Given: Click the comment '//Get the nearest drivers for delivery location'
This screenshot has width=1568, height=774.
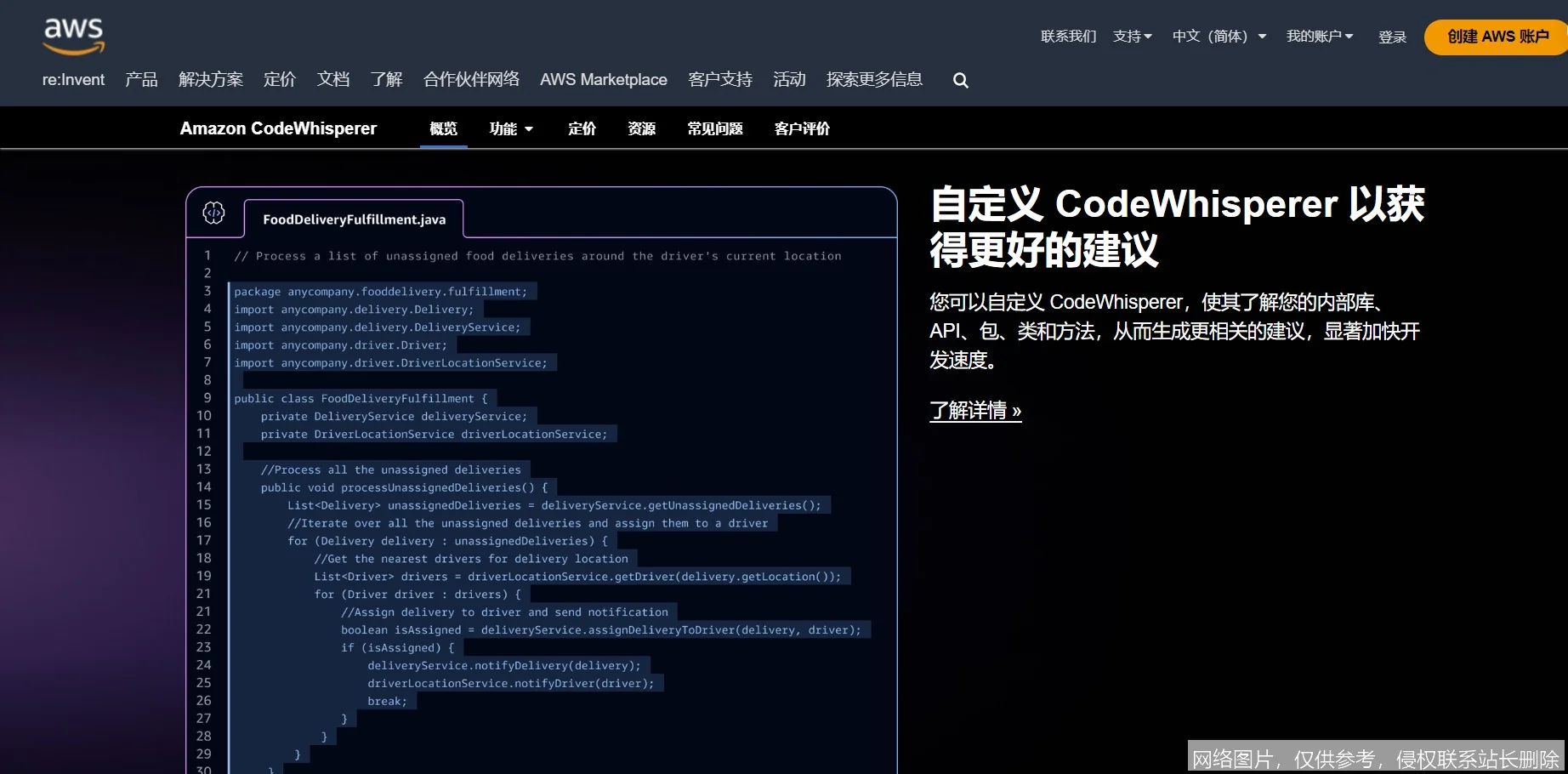Looking at the screenshot, I should (x=471, y=559).
